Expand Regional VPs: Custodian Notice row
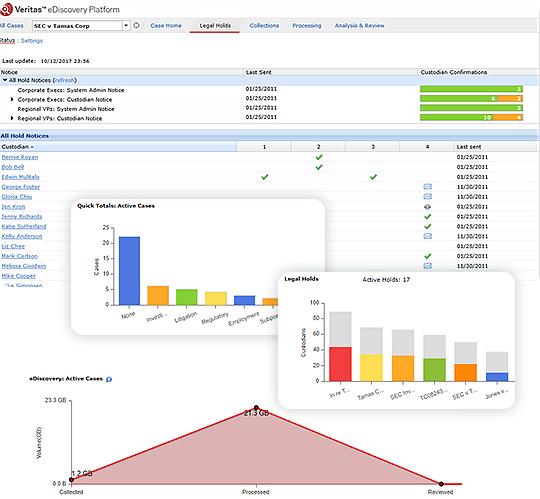Screen dimensions: 540x499 (12, 118)
